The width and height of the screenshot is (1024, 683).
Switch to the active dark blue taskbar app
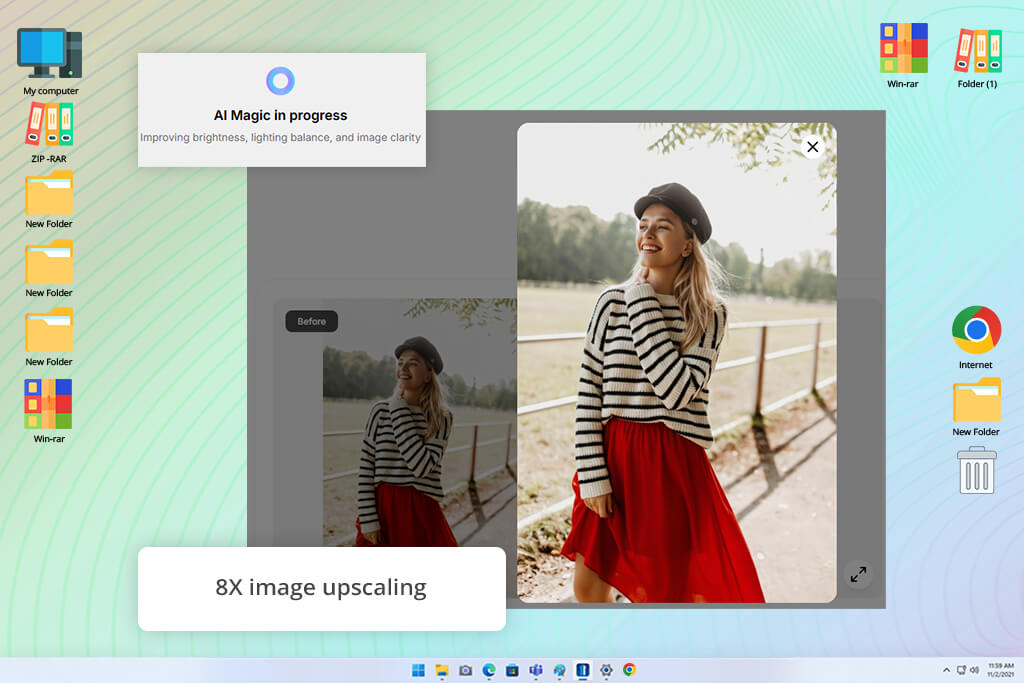[583, 670]
